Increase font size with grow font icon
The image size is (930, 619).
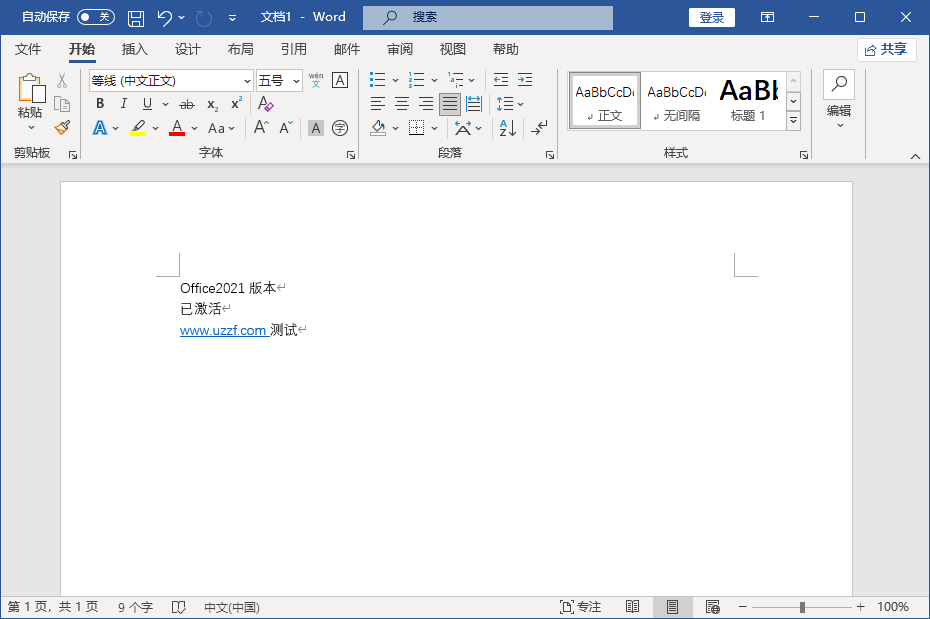[x=261, y=127]
